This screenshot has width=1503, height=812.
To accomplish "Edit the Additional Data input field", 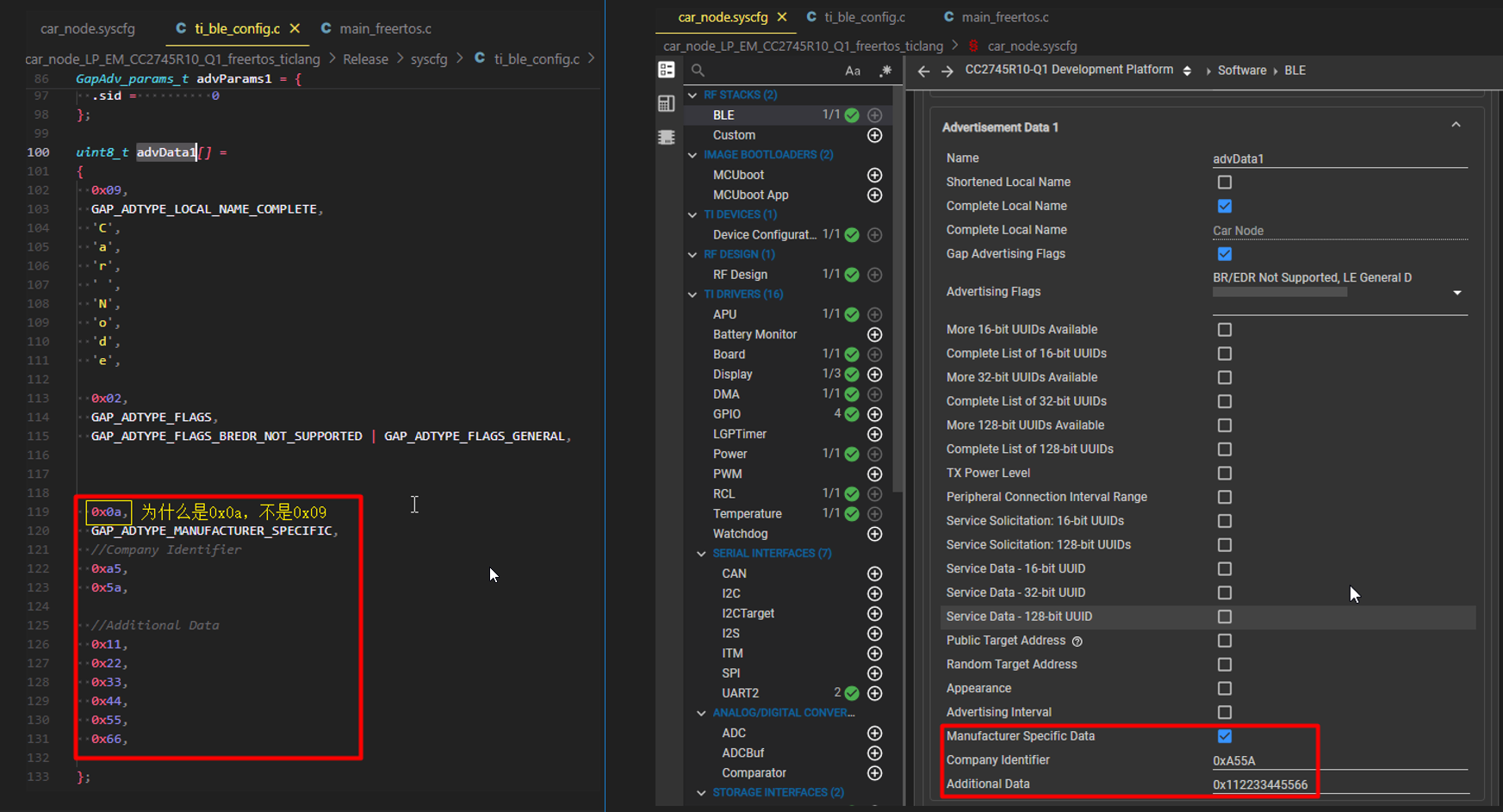I will pyautogui.click(x=1338, y=784).
